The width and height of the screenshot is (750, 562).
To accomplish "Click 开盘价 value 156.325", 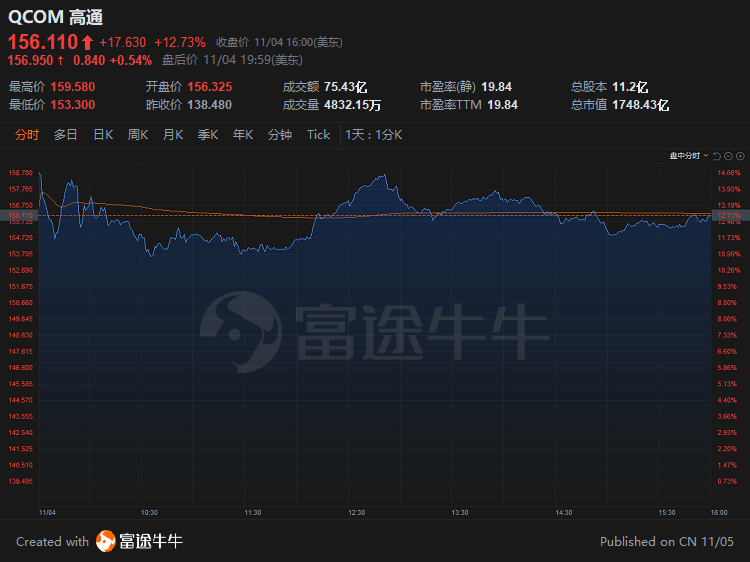I will (x=210, y=87).
